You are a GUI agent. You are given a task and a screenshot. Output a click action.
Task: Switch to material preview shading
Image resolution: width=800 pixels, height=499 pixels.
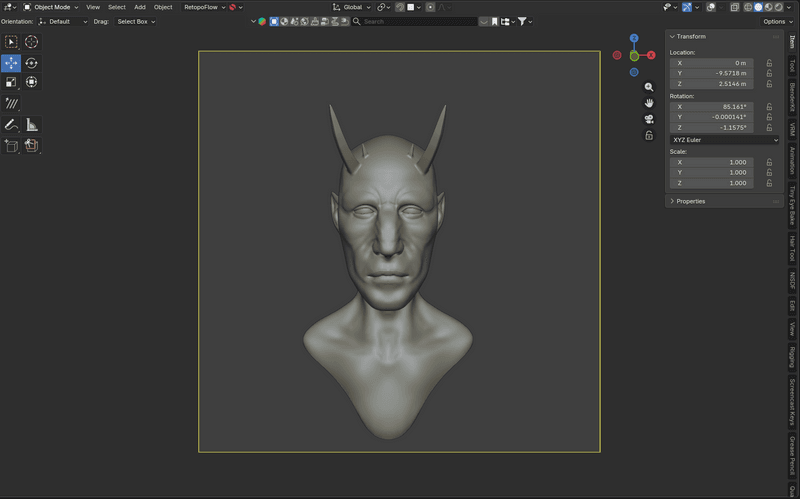(769, 7)
